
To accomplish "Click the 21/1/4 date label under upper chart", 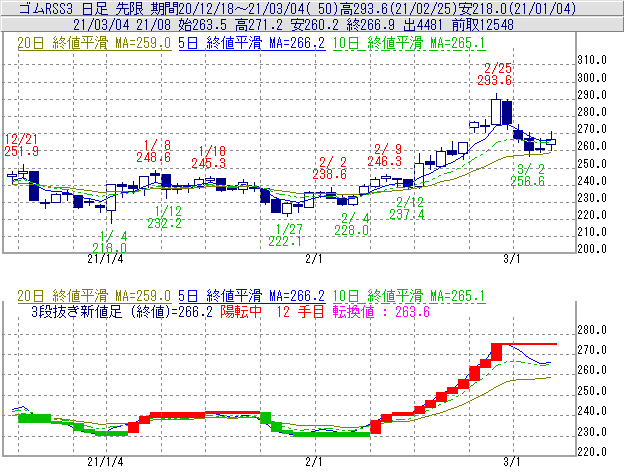I will (x=105, y=259).
